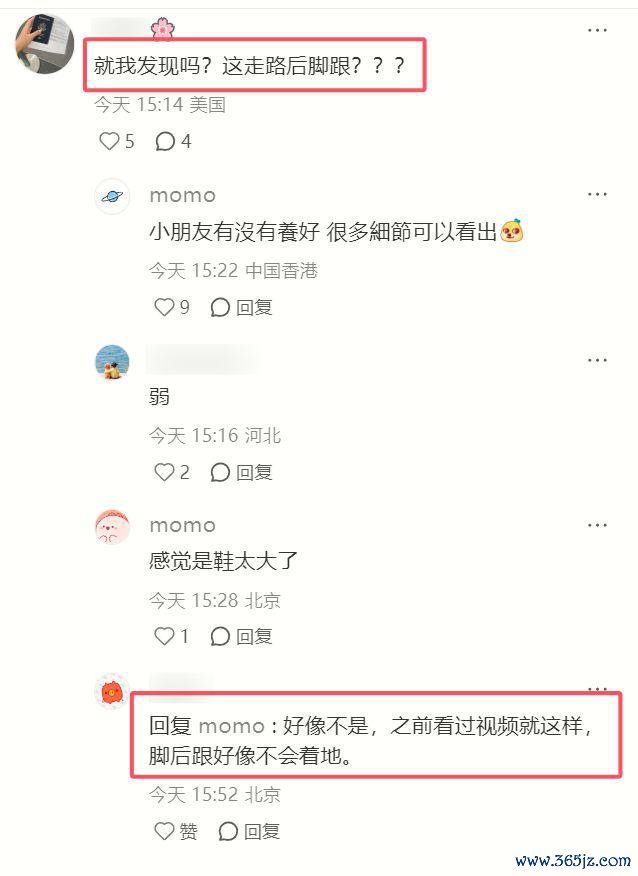The image size is (638, 876).
Task: Reply to momo's 小朋友有沒有養好 comment
Action: [241, 307]
